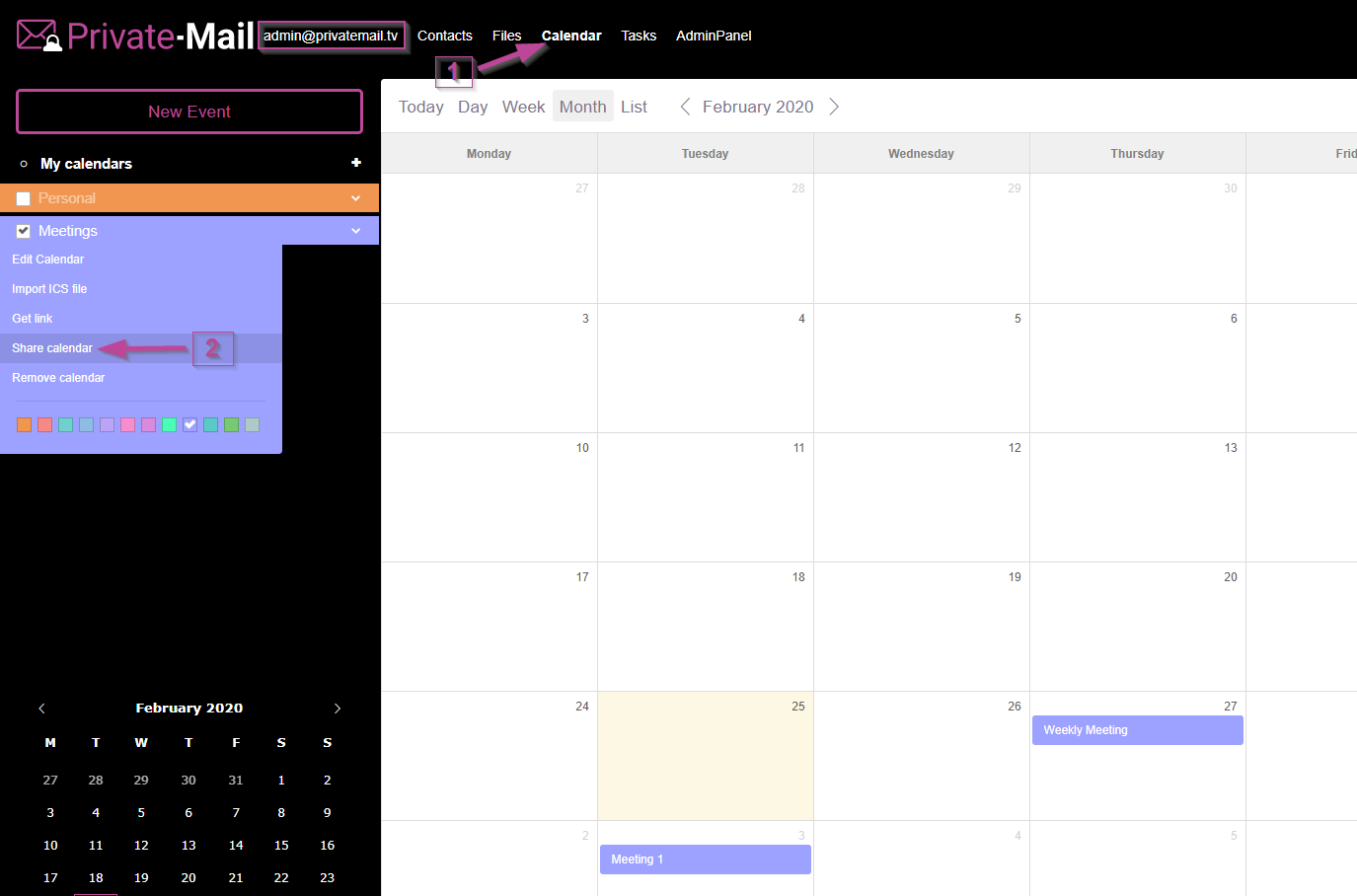Show next month in sidebar mini calendar

click(338, 709)
